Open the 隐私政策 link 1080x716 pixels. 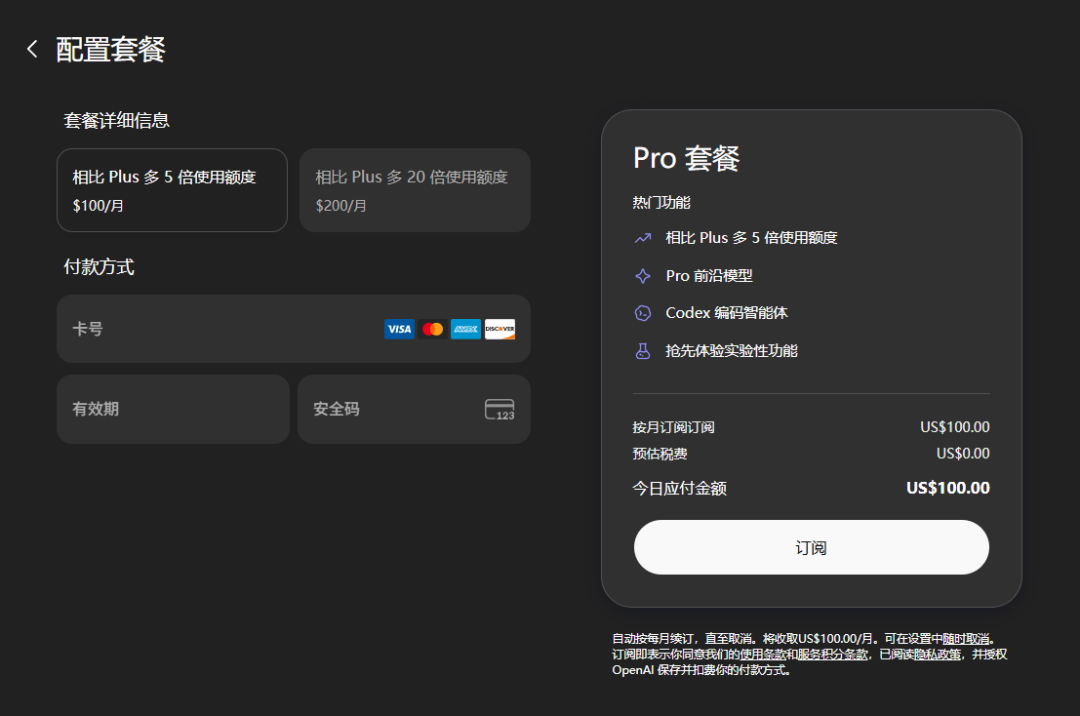(x=937, y=655)
